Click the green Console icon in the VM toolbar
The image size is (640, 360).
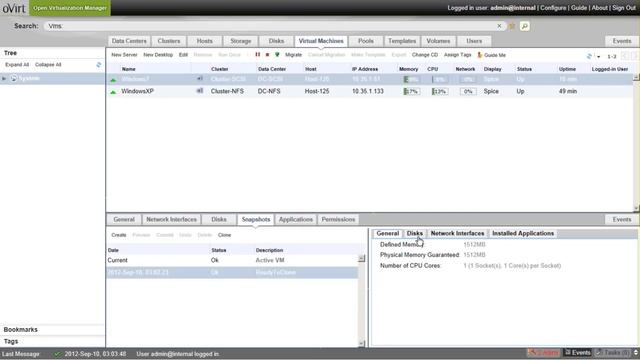coord(277,55)
